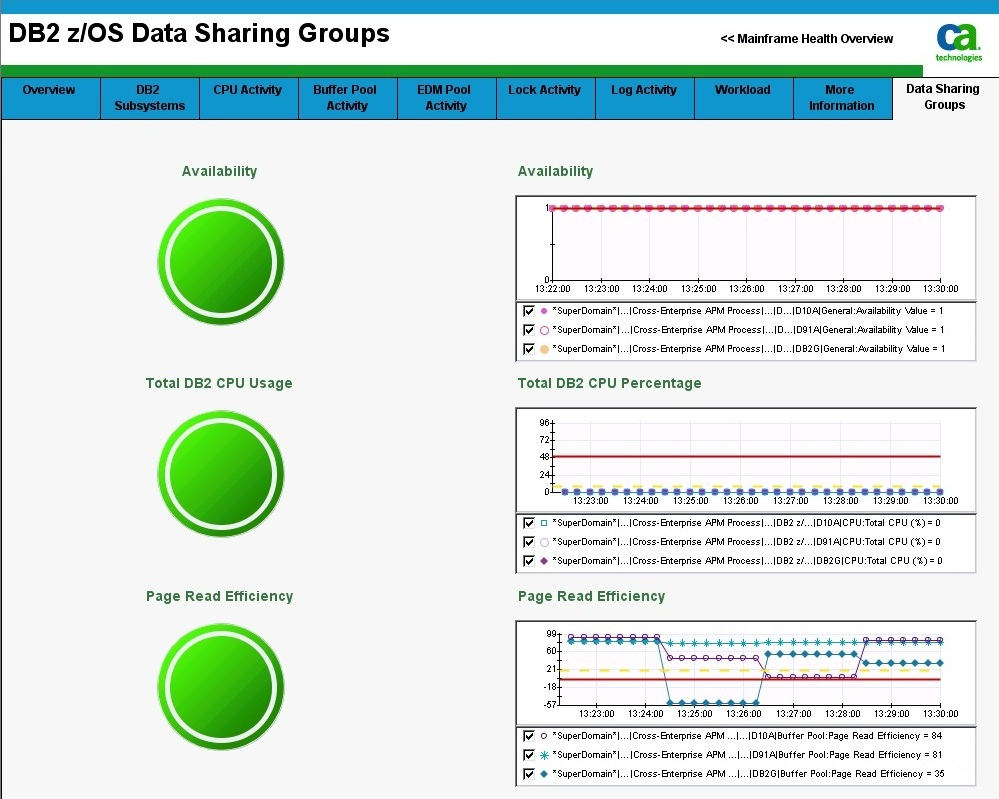Toggle the DB2G Total CPU (%) checkbox
The width and height of the screenshot is (999, 799).
point(528,561)
